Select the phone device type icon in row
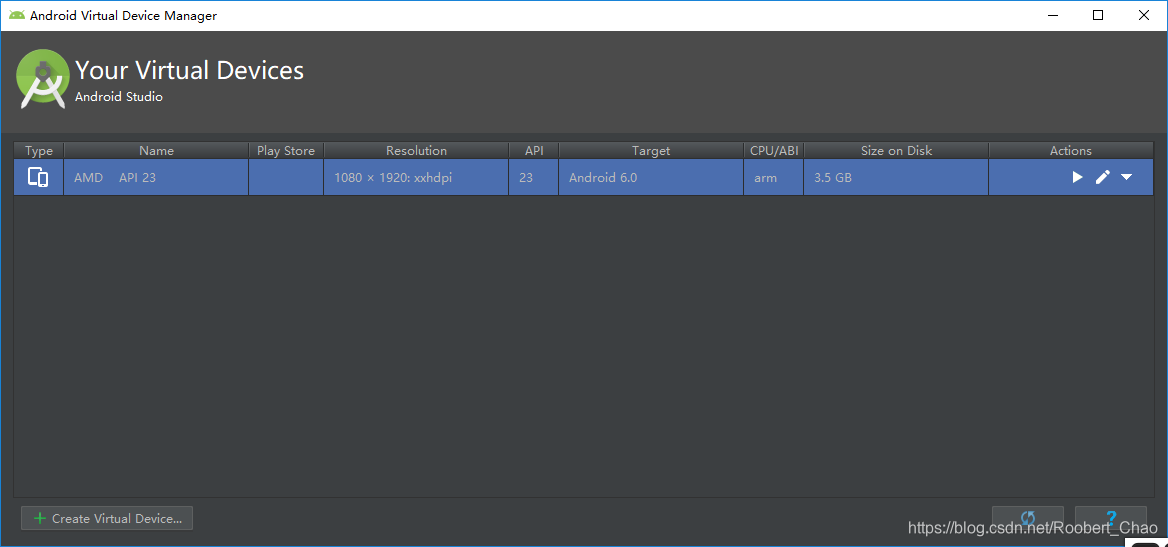 pos(38,177)
